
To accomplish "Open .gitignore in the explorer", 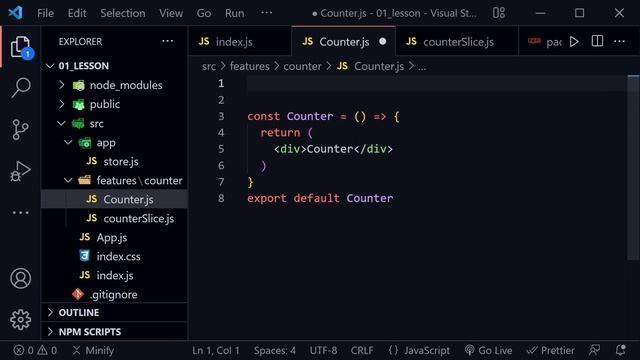I will (x=114, y=294).
